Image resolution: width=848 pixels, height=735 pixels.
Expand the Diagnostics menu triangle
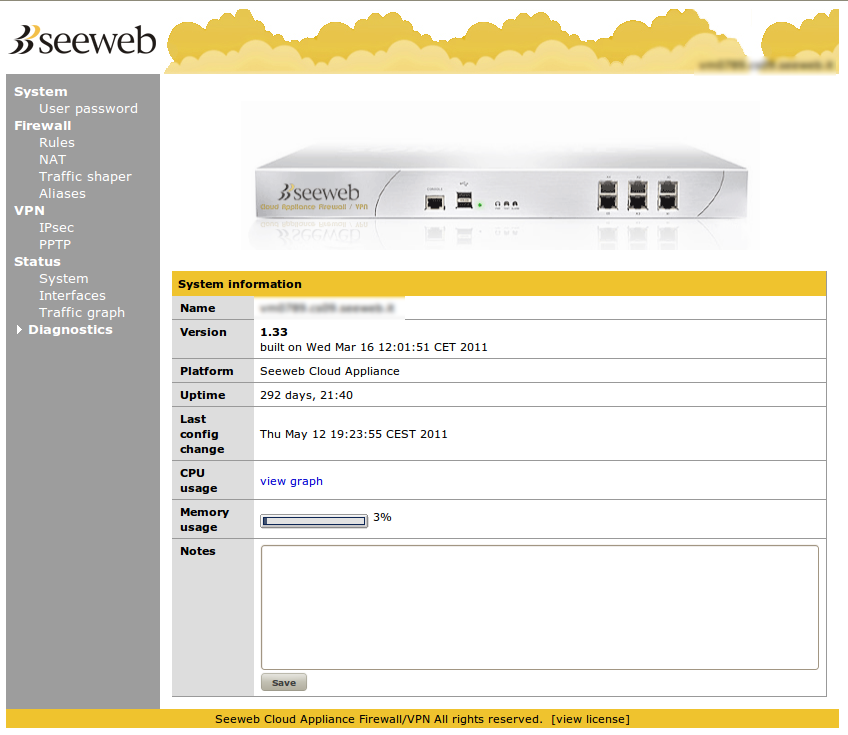pos(19,329)
